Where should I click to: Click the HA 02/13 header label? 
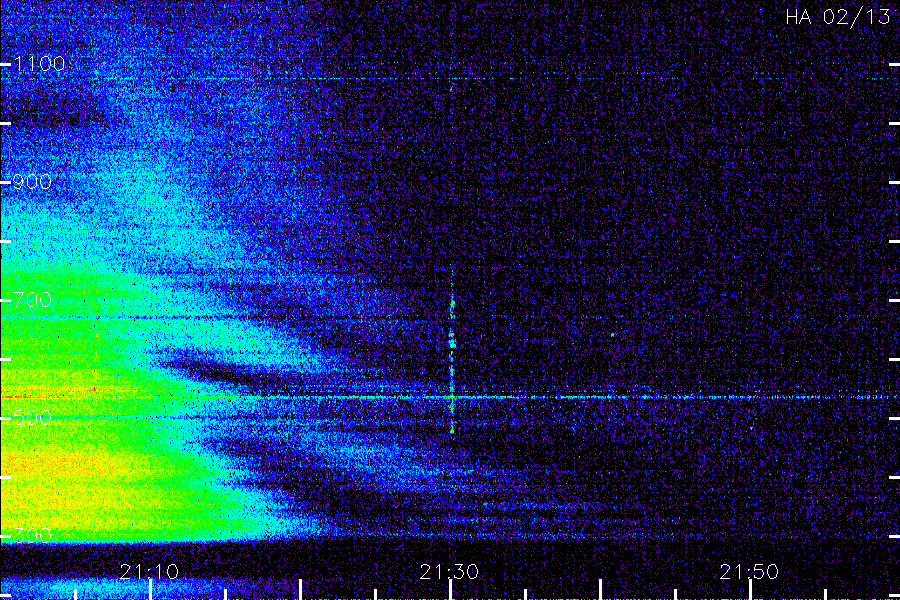point(838,17)
